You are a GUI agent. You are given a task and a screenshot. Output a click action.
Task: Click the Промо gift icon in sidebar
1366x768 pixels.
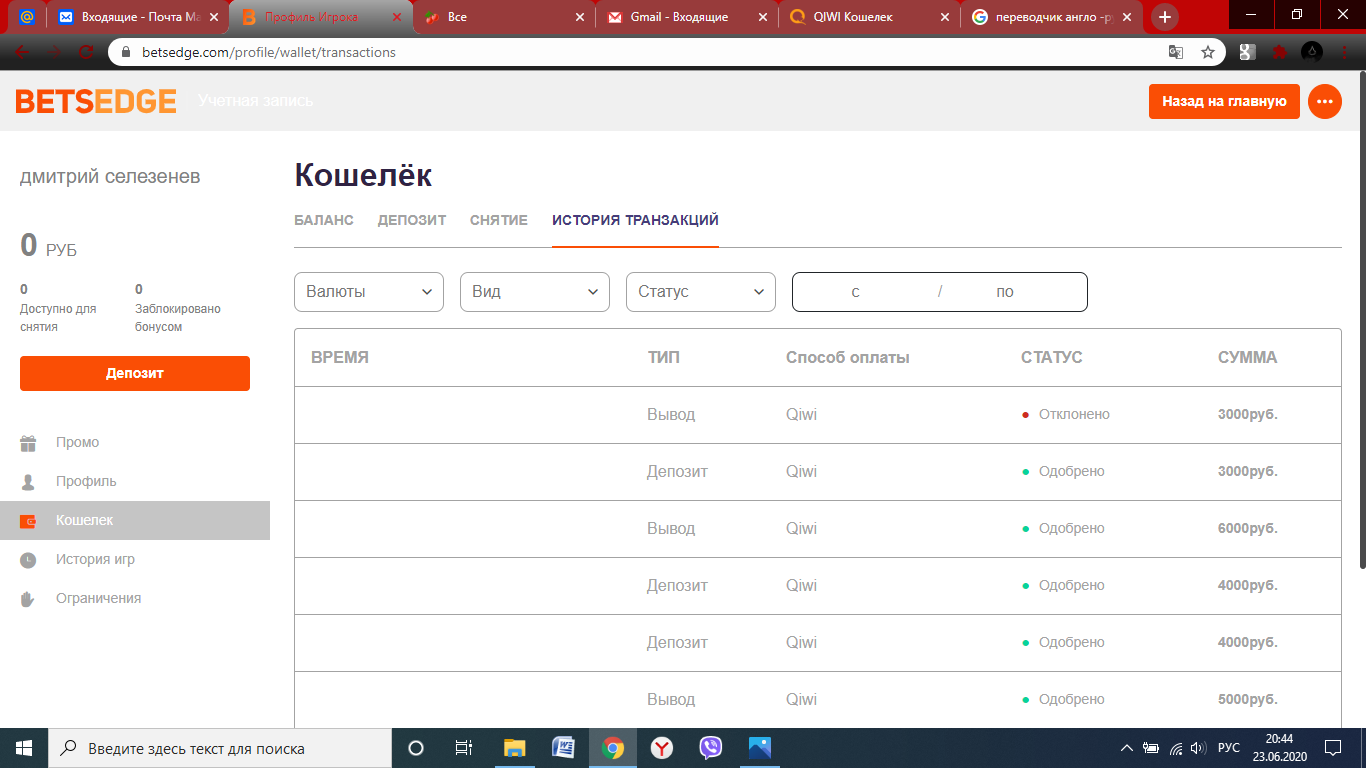click(28, 443)
